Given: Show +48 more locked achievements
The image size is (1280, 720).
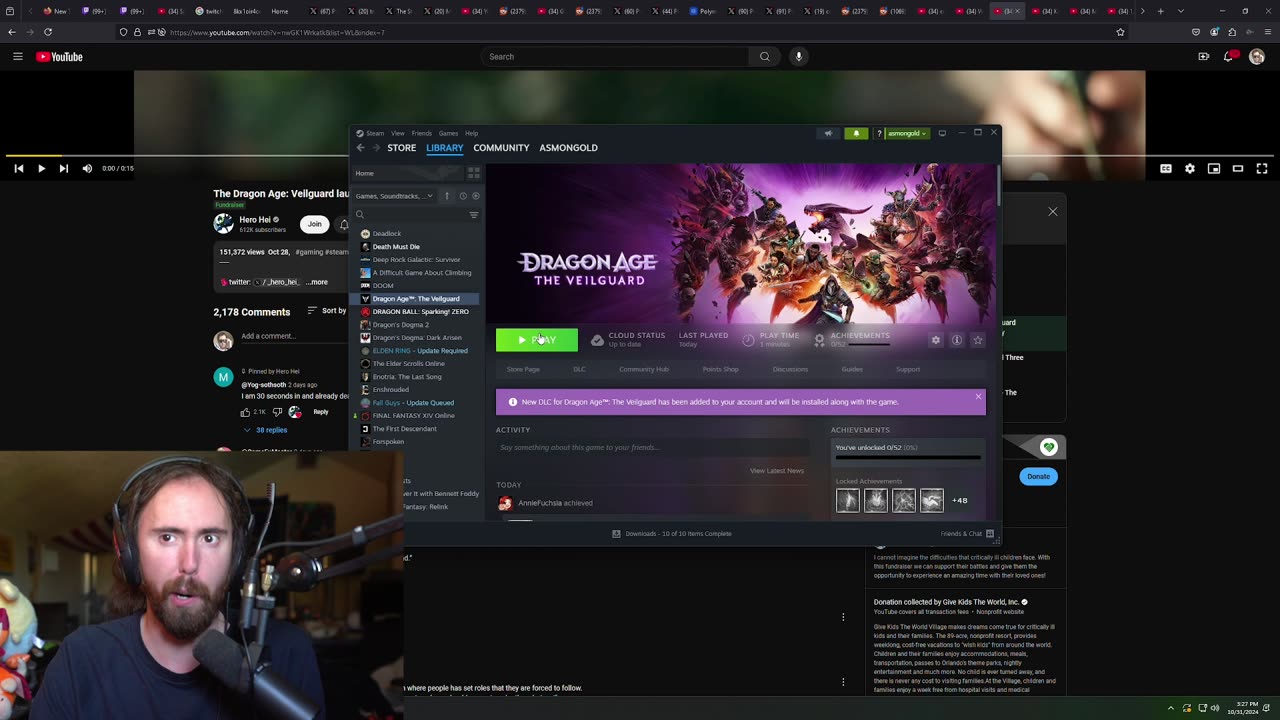Looking at the screenshot, I should click(959, 500).
